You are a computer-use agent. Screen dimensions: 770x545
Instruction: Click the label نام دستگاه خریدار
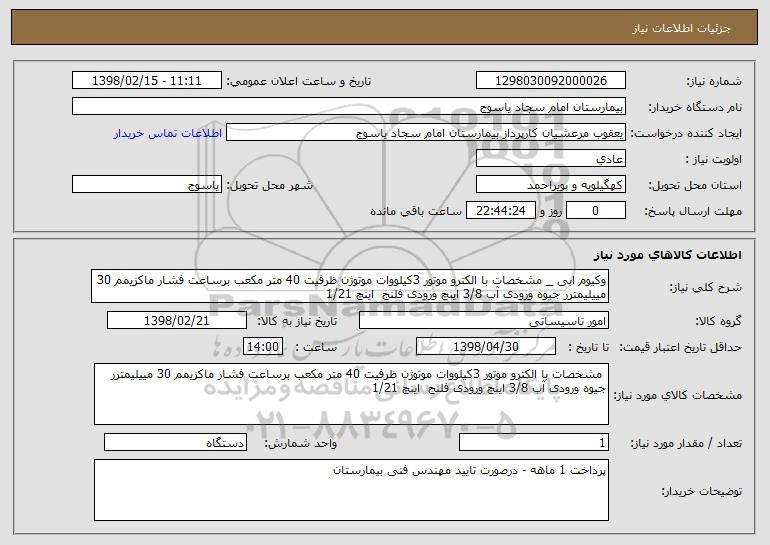(x=695, y=107)
